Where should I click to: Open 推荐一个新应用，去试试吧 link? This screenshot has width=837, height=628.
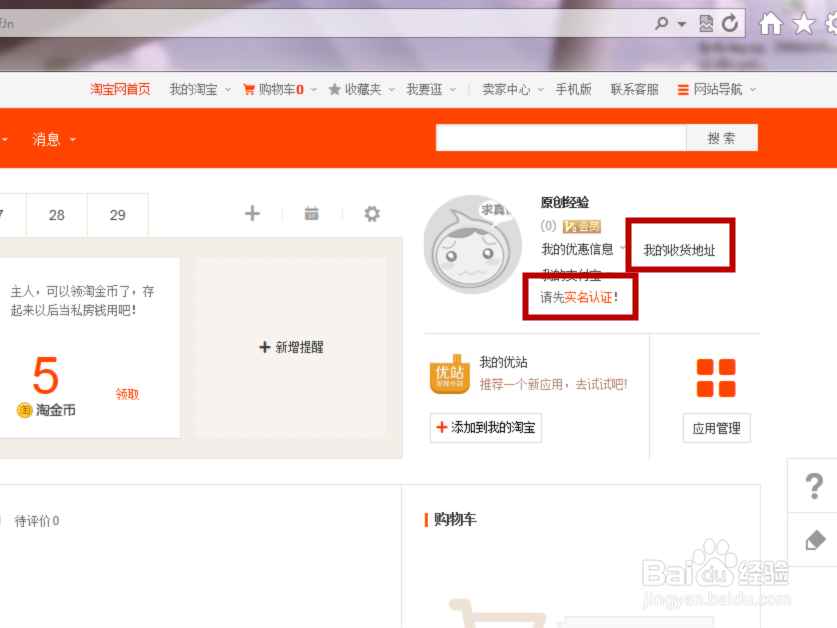(554, 384)
